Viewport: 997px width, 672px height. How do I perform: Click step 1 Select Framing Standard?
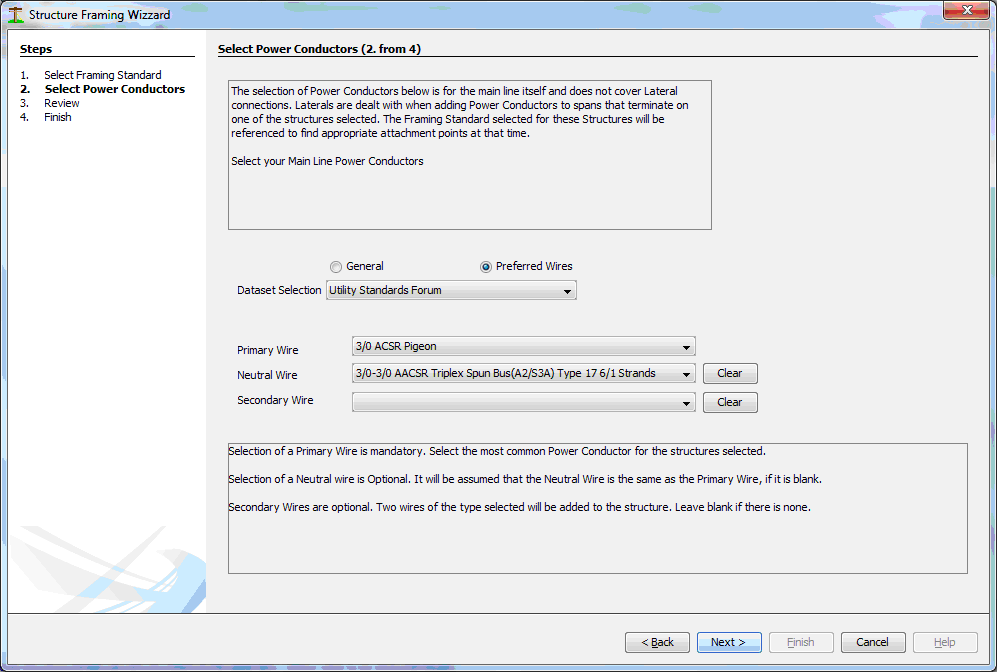pos(102,75)
